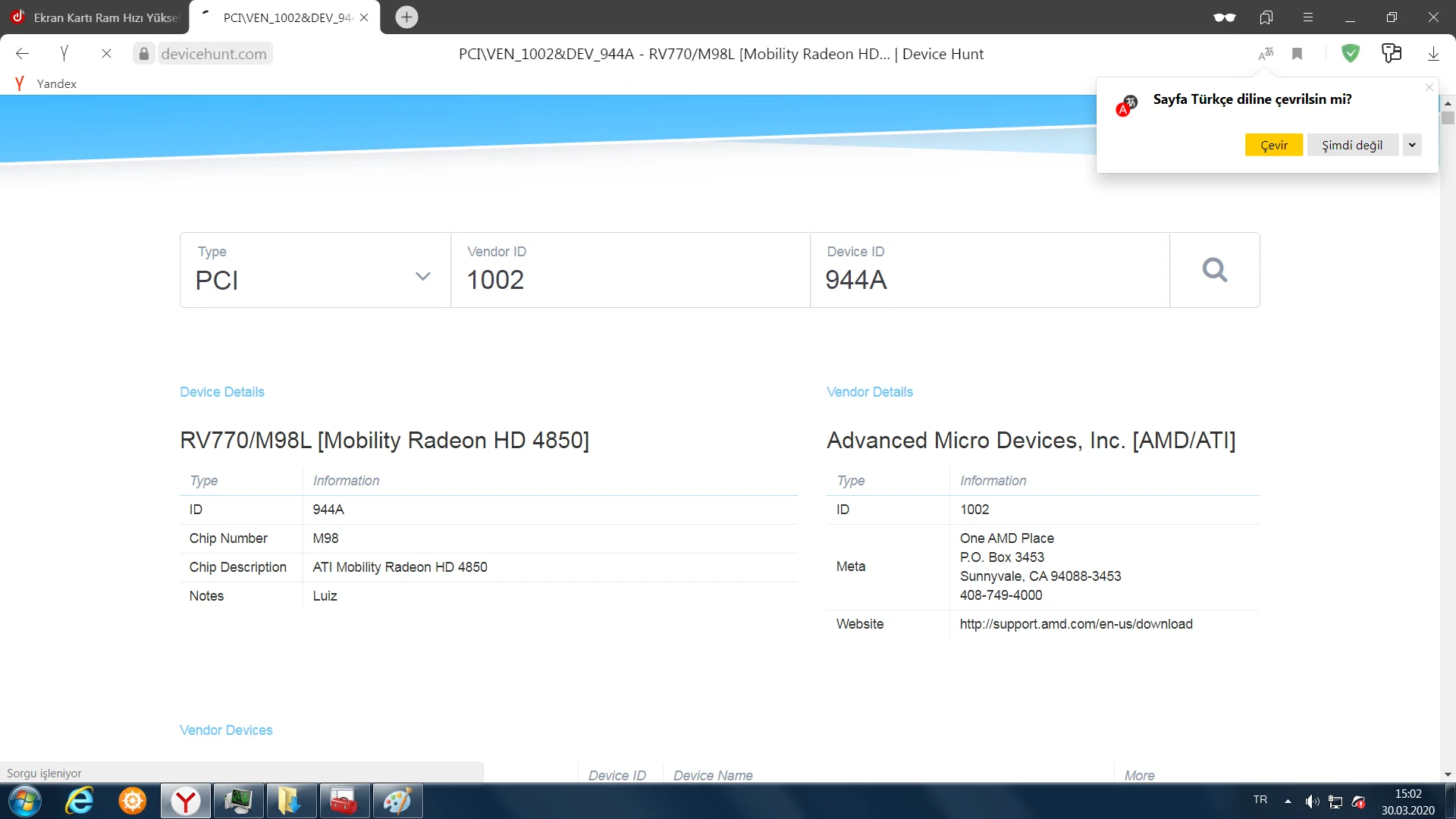Open the downloads arrow icon
The image size is (1456, 819).
click(x=1433, y=54)
